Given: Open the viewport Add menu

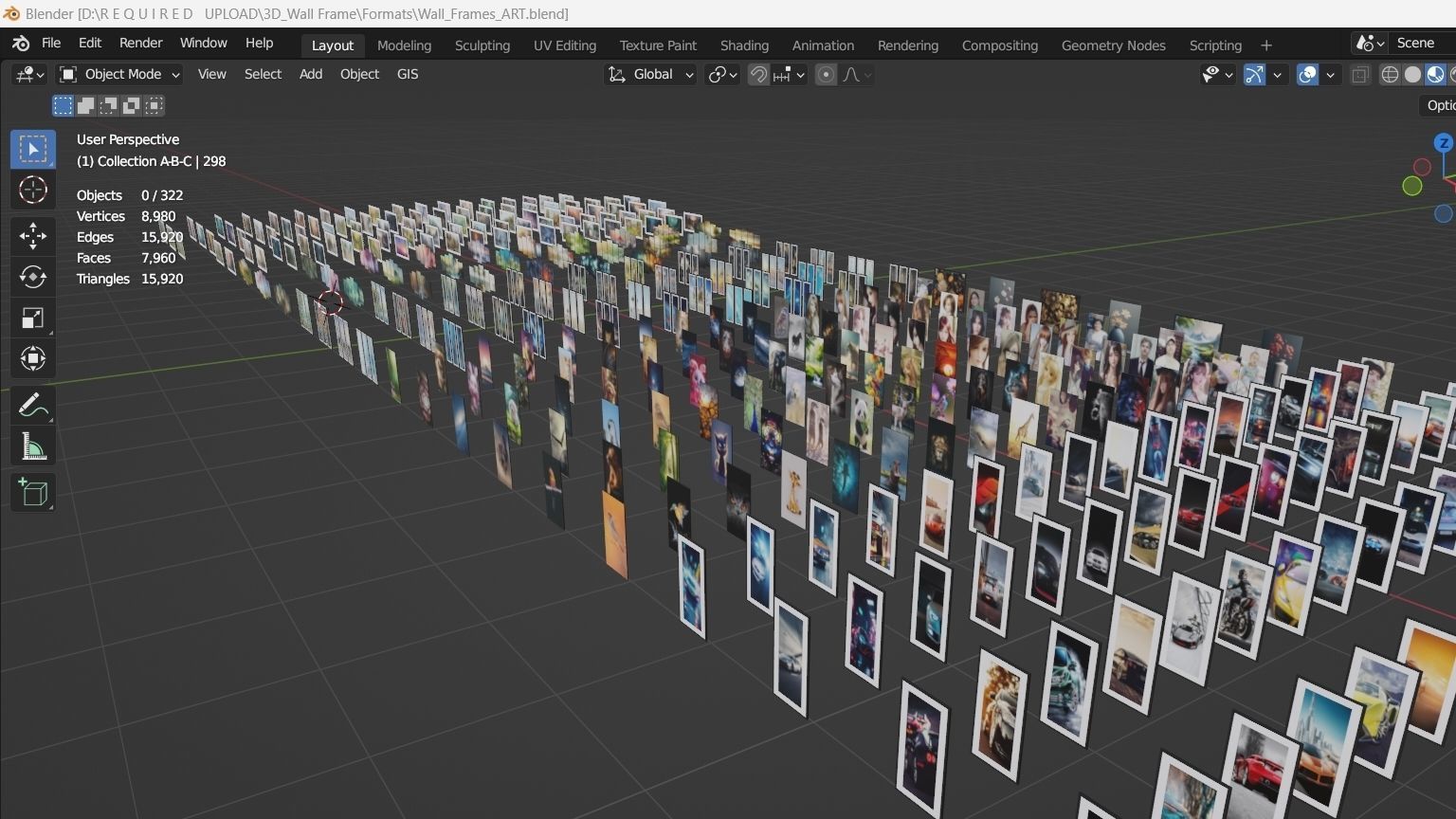Looking at the screenshot, I should 311,75.
